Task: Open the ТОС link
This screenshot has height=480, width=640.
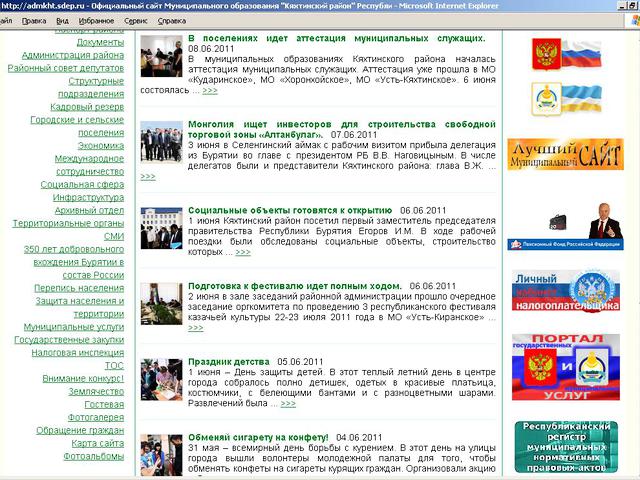Action: (114, 366)
